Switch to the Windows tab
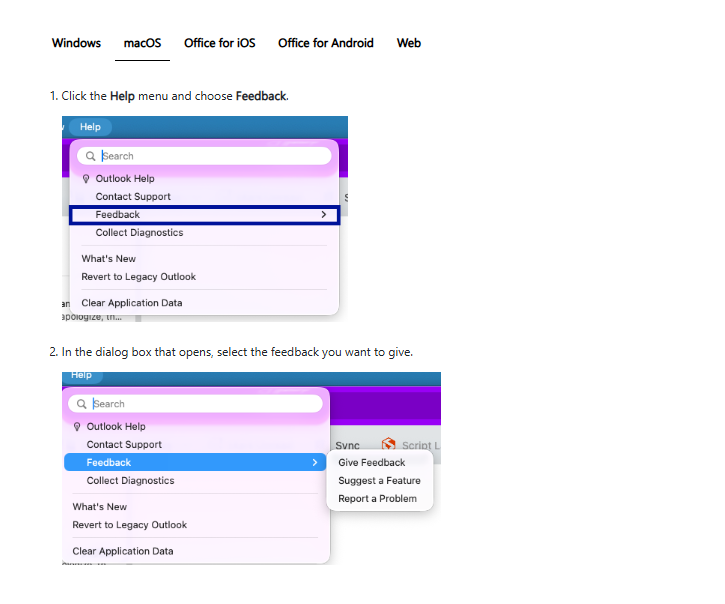The width and height of the screenshot is (725, 604). [x=76, y=43]
